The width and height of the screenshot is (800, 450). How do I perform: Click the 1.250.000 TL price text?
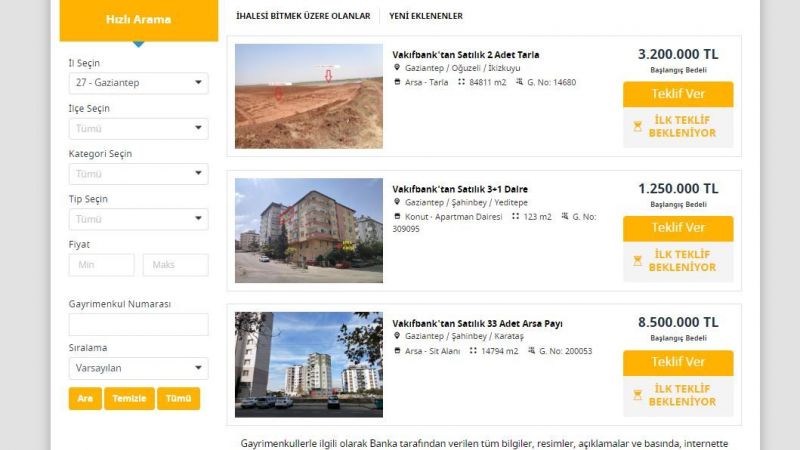(678, 189)
